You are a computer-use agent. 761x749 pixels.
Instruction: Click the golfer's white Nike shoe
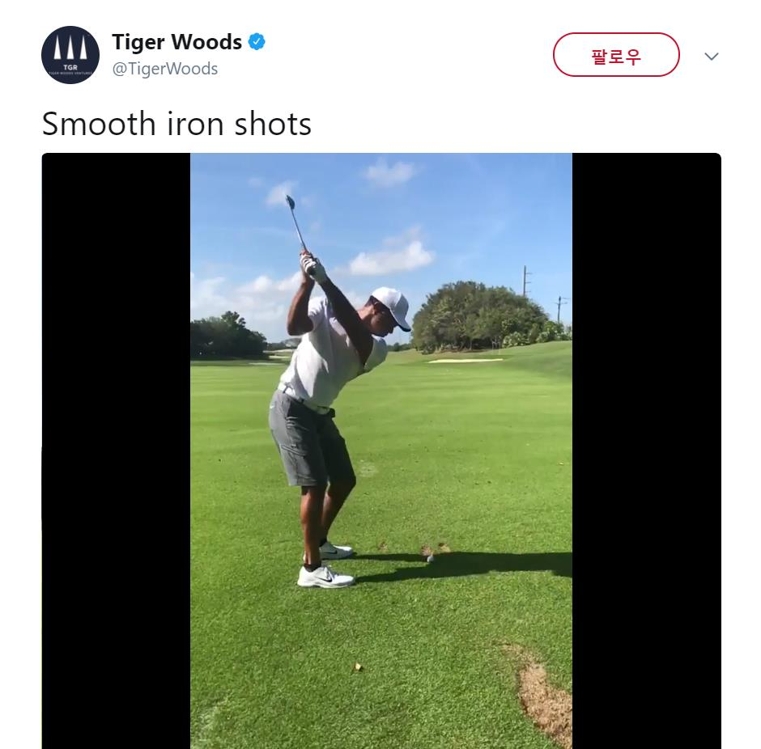(326, 576)
